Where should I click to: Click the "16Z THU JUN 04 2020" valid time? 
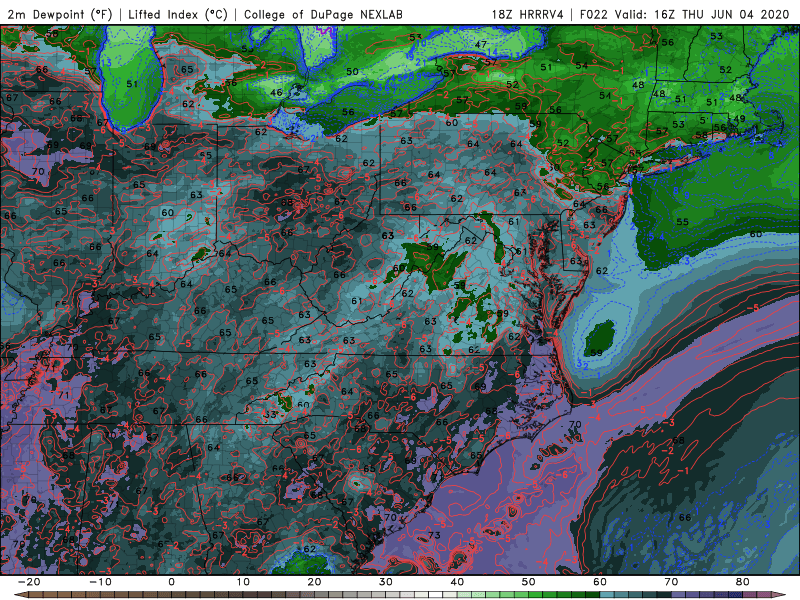tap(722, 14)
